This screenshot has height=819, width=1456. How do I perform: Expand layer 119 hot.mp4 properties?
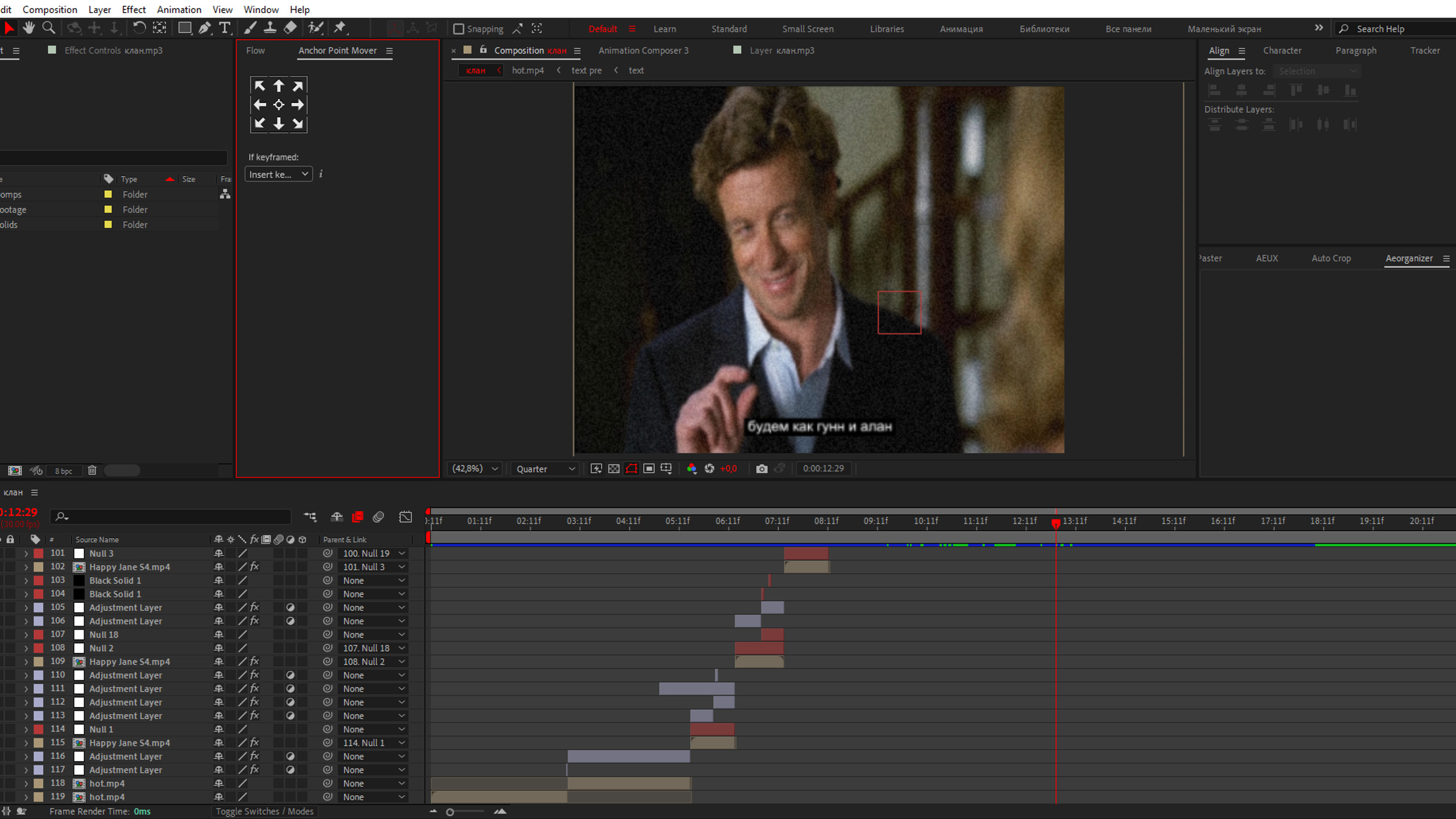click(26, 797)
